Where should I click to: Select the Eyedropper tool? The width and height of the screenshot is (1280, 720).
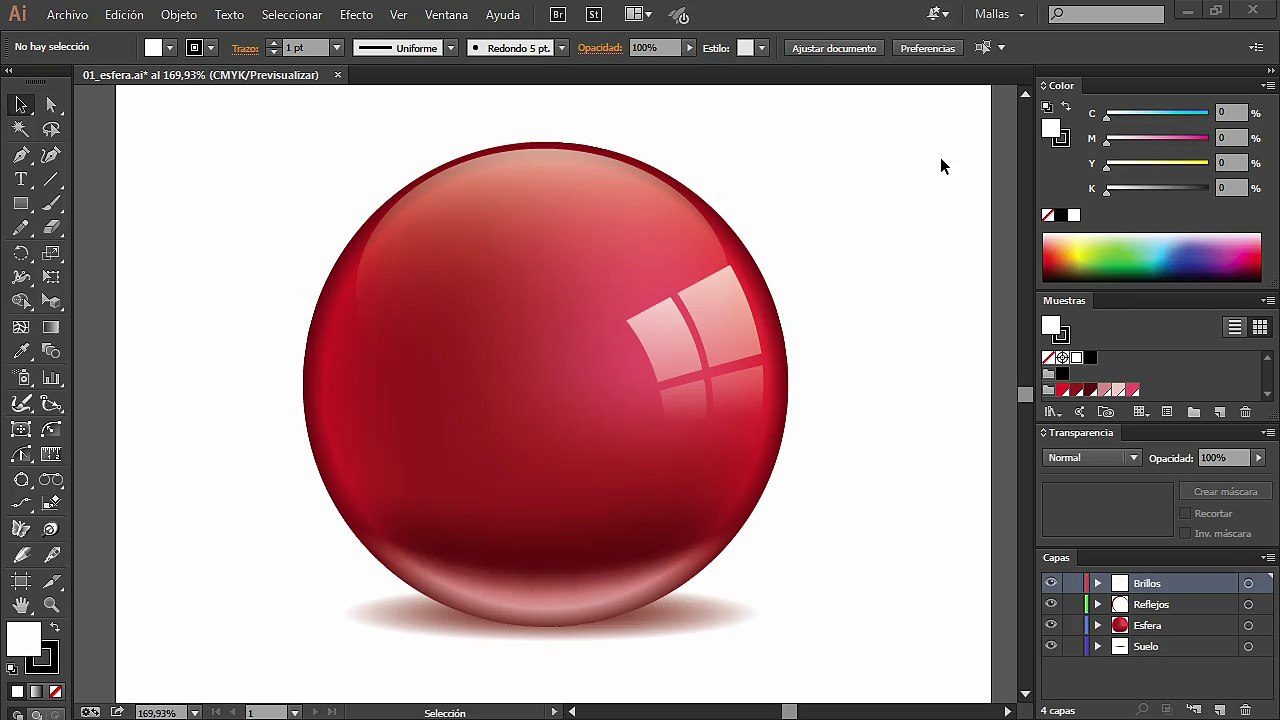click(x=21, y=352)
